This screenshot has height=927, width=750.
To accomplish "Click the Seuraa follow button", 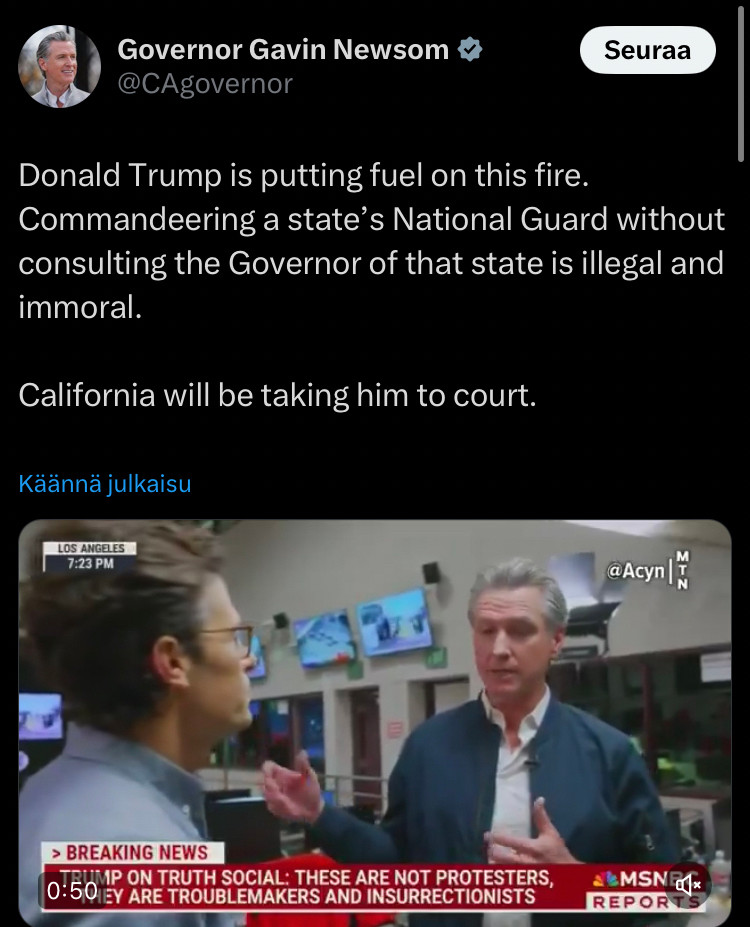I will click(x=647, y=50).
